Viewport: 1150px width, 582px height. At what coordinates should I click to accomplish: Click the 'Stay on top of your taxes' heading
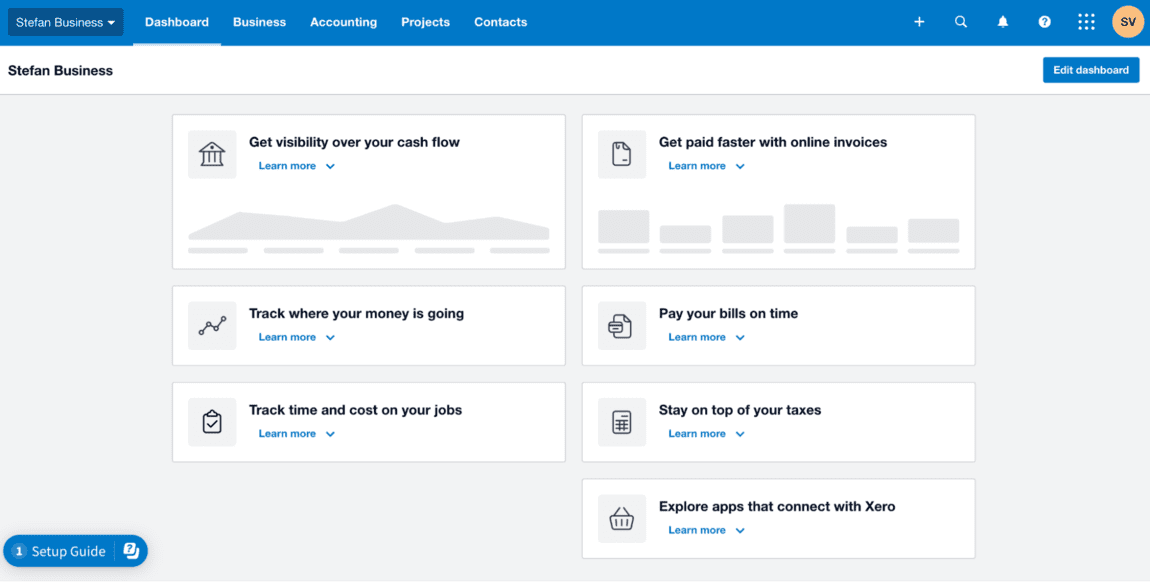pyautogui.click(x=740, y=410)
